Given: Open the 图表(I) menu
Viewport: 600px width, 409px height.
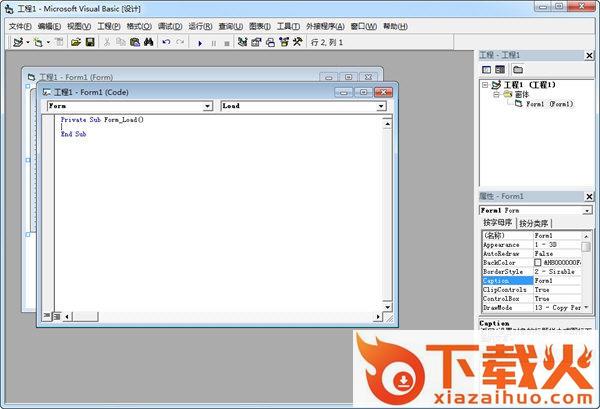Looking at the screenshot, I should [260, 26].
